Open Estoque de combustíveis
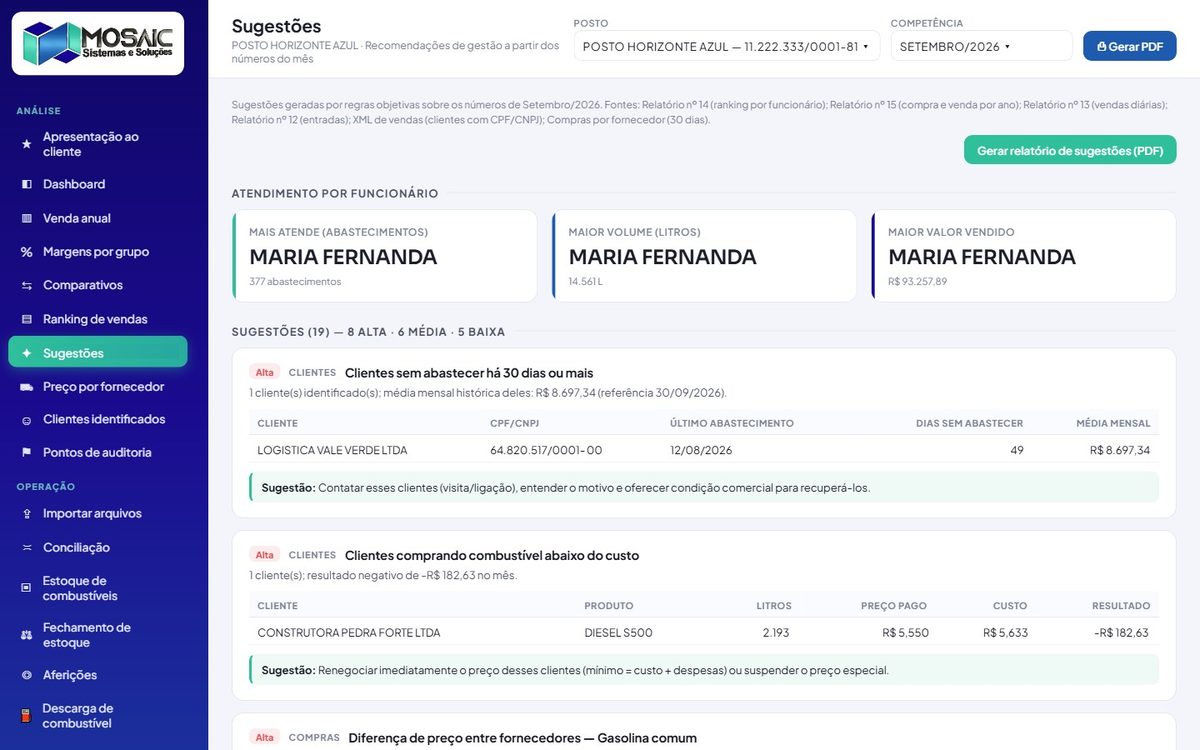The width and height of the screenshot is (1200, 750). point(98,588)
